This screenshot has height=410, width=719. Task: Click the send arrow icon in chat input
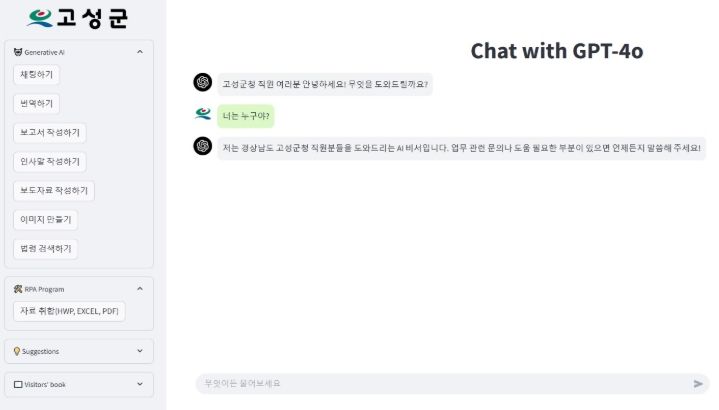698,384
